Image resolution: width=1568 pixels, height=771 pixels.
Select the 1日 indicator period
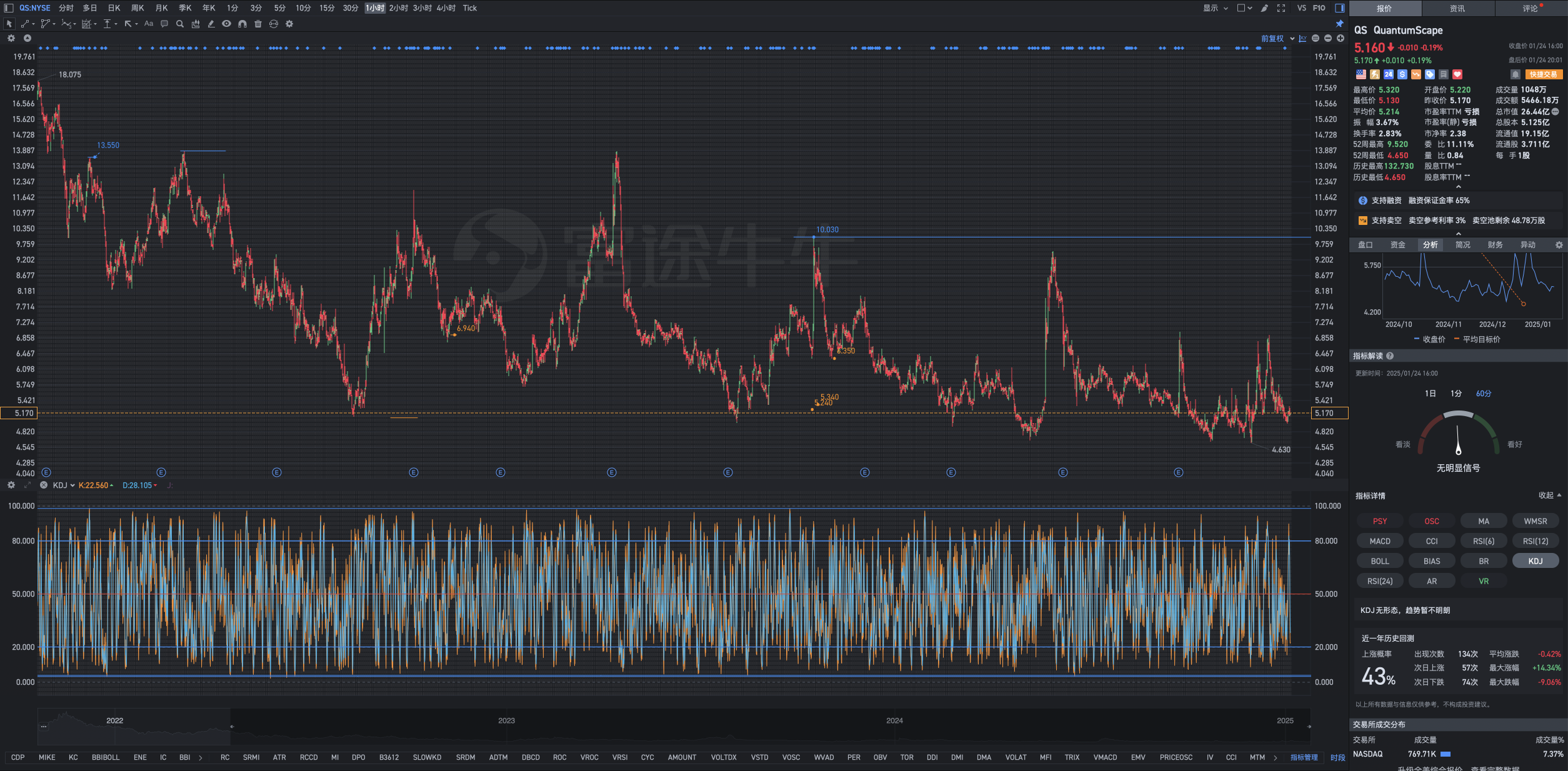1430,394
